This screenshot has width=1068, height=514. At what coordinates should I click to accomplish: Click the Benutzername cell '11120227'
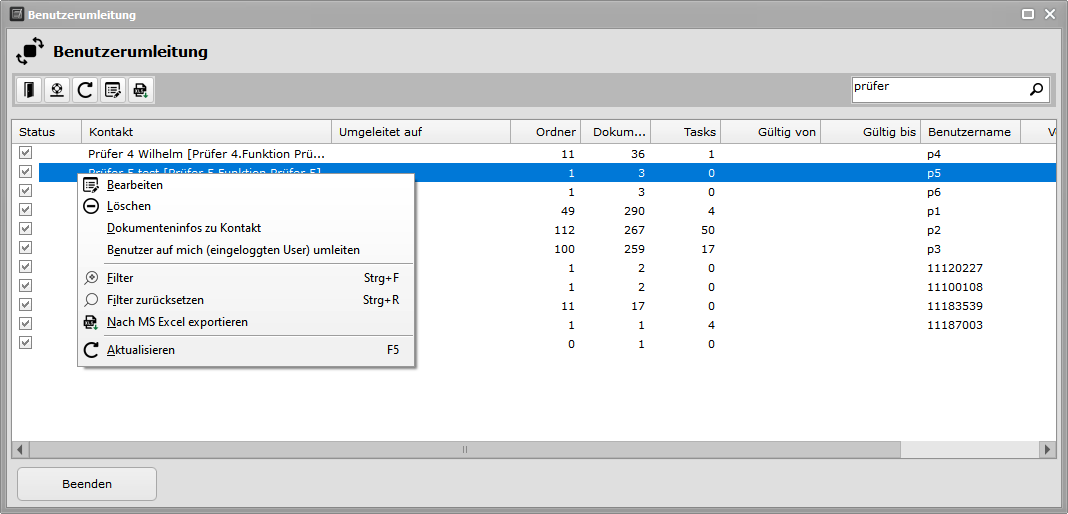coord(955,268)
